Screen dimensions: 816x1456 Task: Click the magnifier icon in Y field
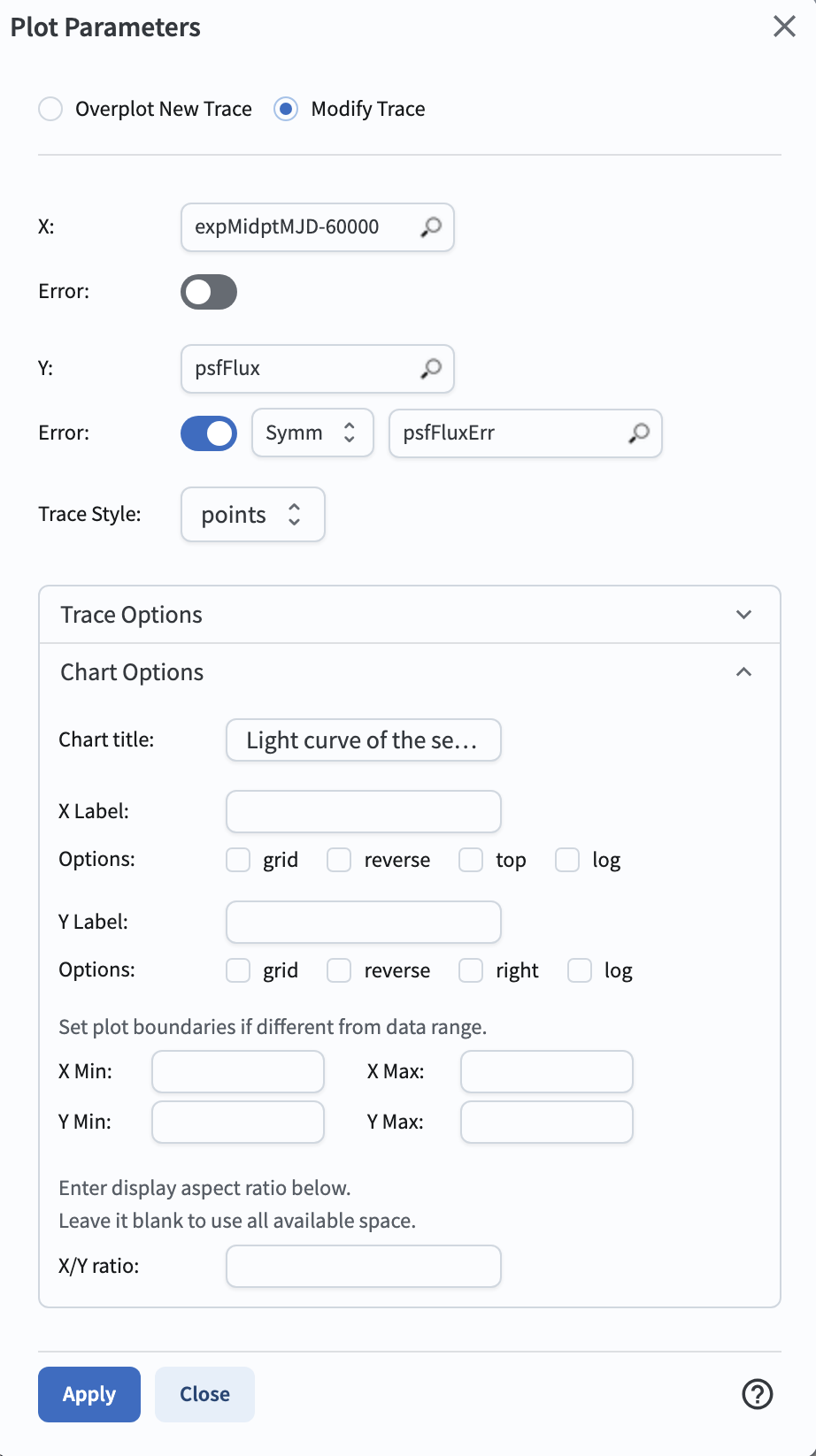pos(431,369)
